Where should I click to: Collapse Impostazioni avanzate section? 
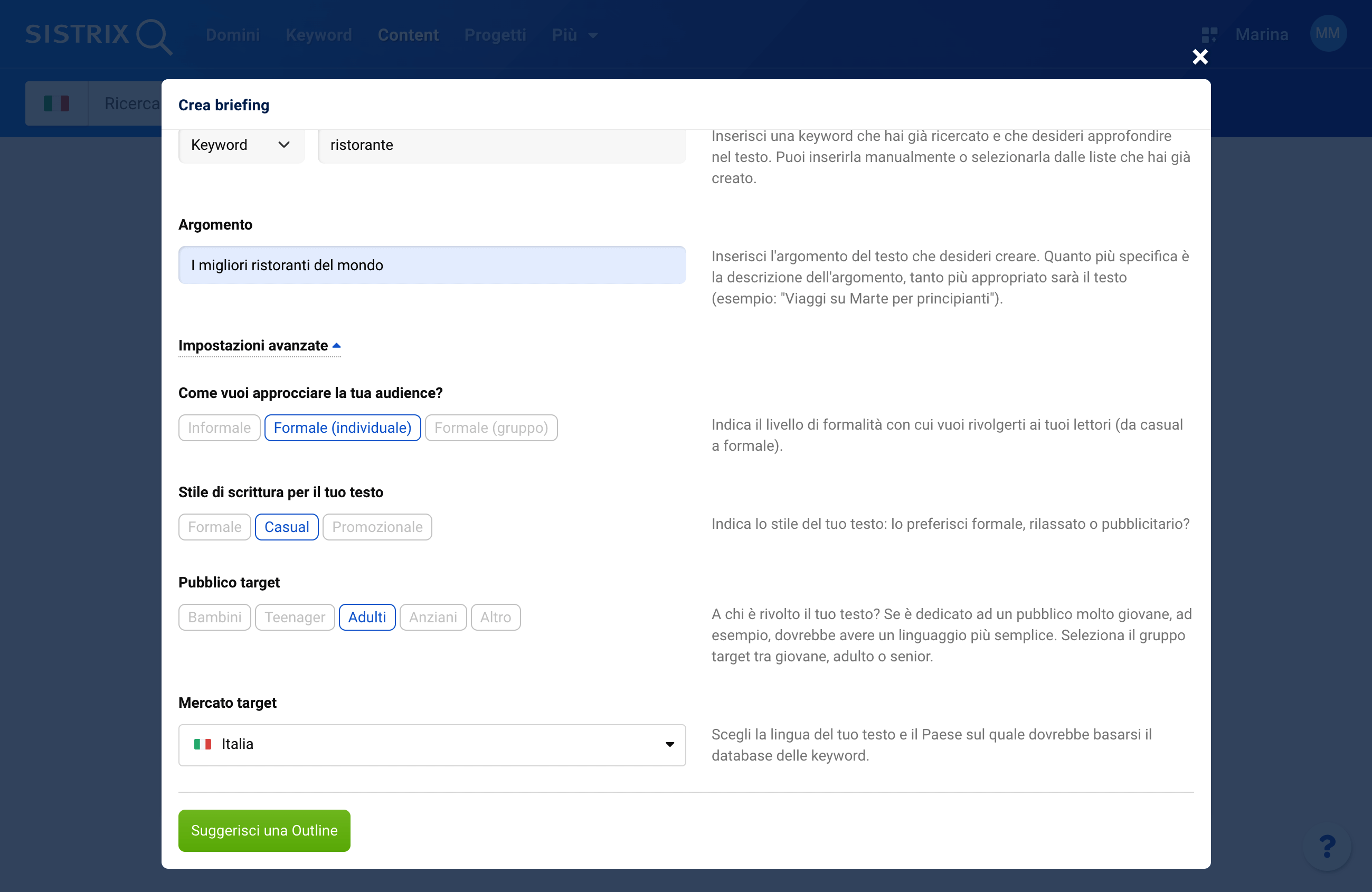pos(259,346)
